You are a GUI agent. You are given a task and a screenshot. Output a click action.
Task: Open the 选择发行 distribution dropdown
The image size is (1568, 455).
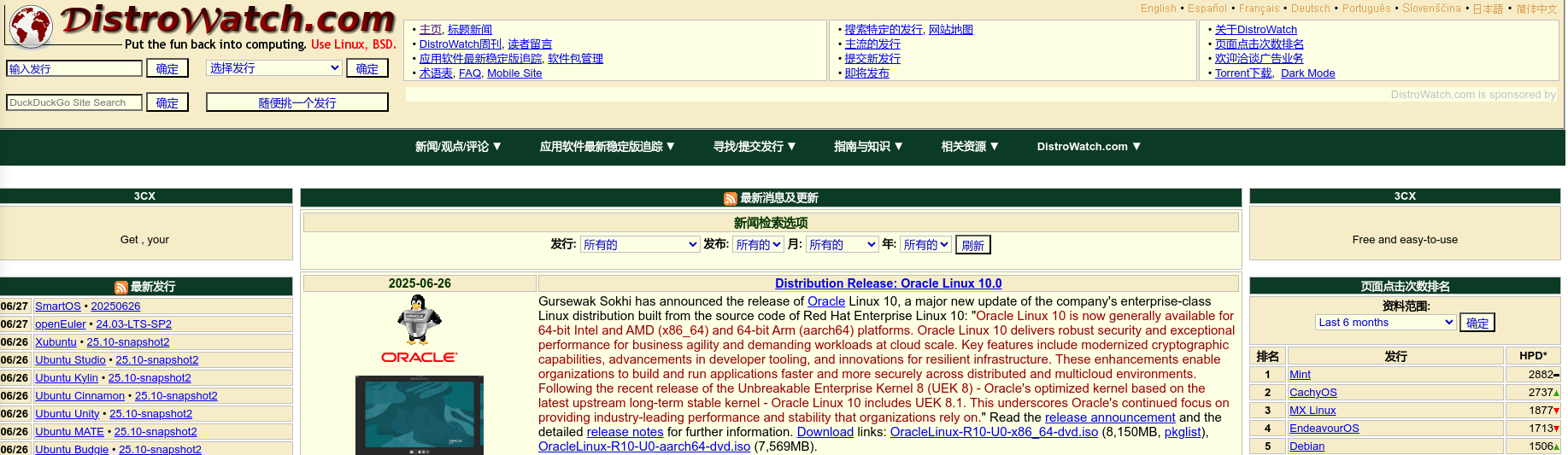pyautogui.click(x=274, y=67)
